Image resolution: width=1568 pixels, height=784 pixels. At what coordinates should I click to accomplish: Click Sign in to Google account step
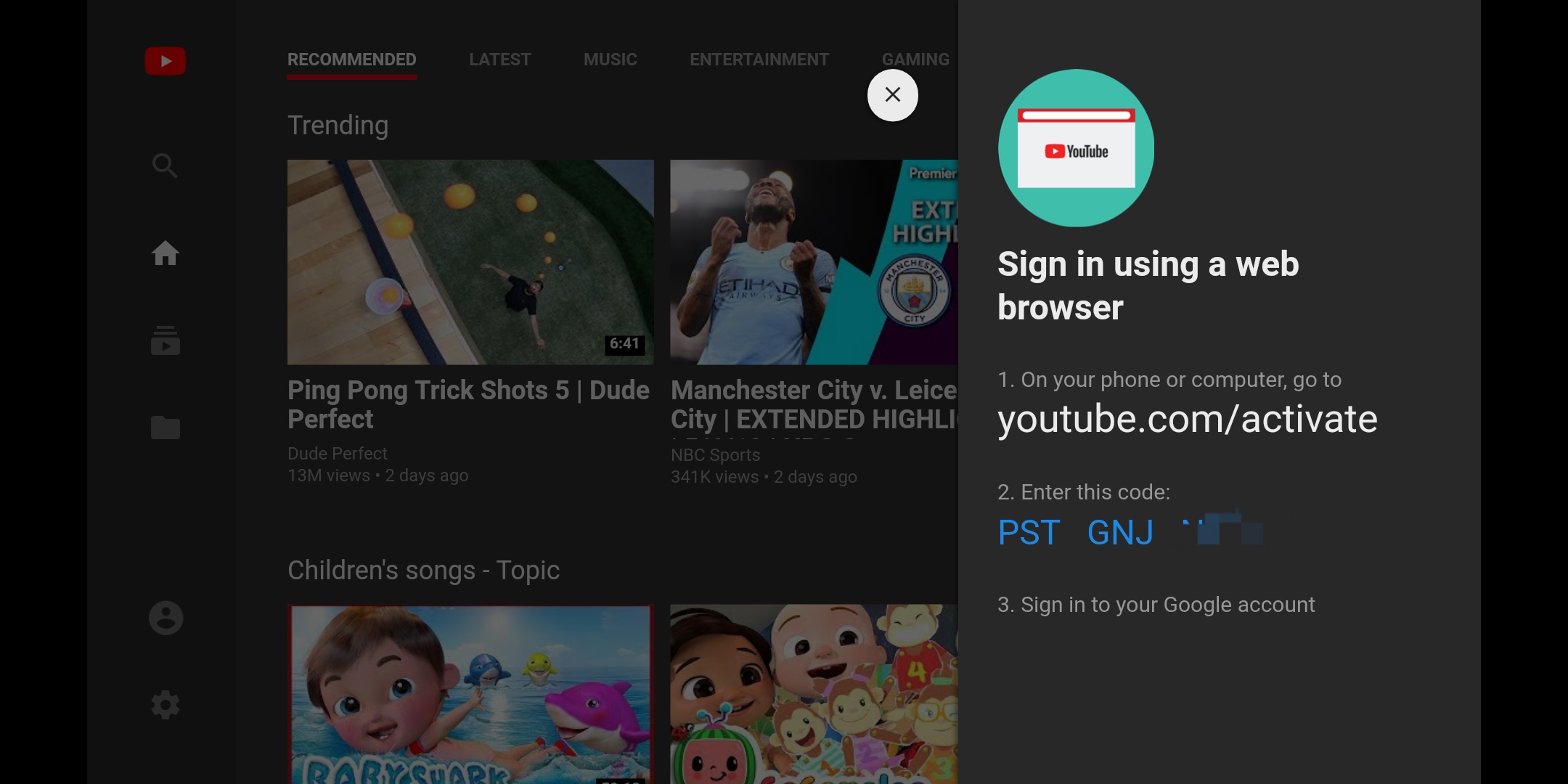1156,604
